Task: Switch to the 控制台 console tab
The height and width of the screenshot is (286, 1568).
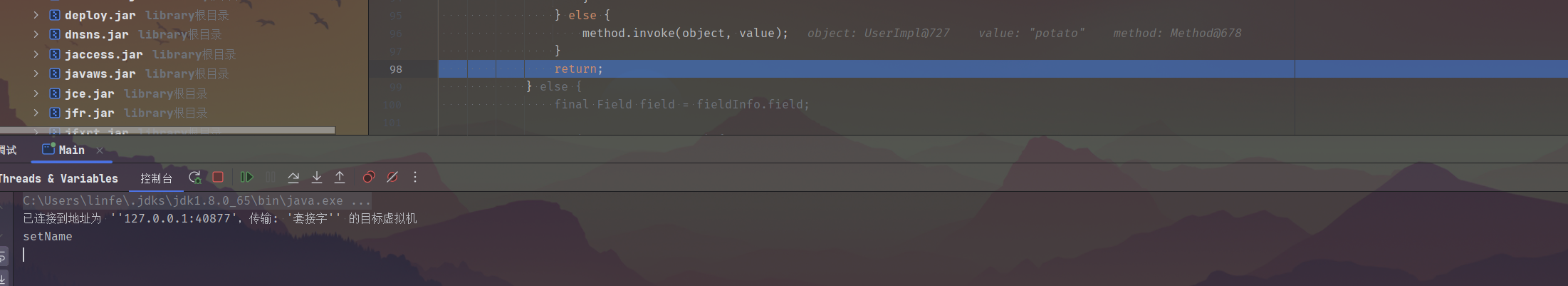Action: coord(156,178)
